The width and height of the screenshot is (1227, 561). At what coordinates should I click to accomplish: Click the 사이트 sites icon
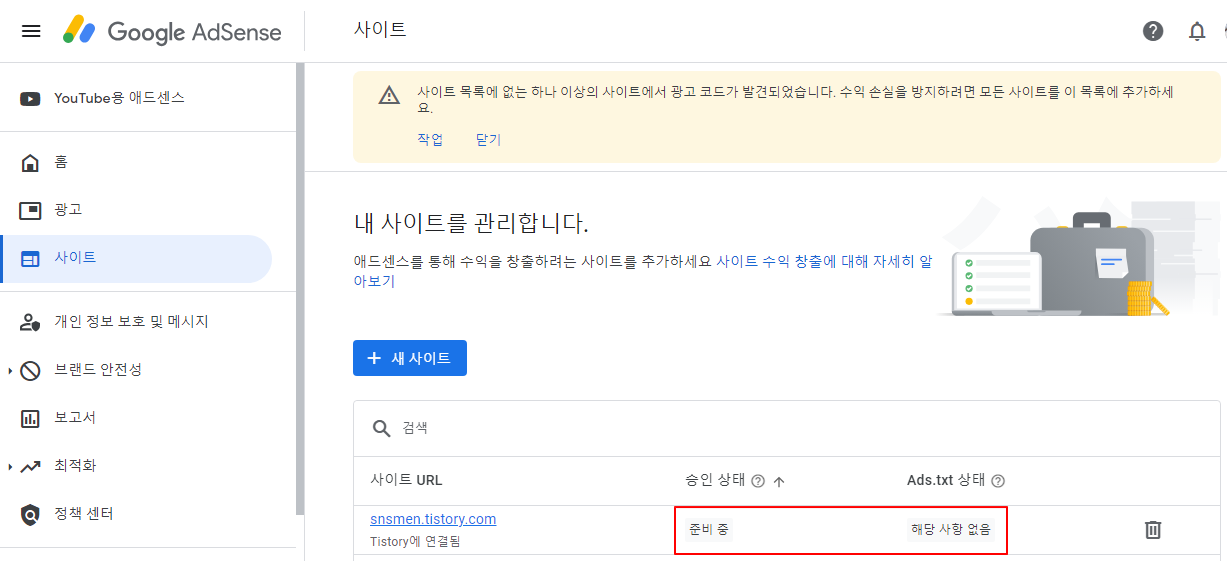point(31,258)
